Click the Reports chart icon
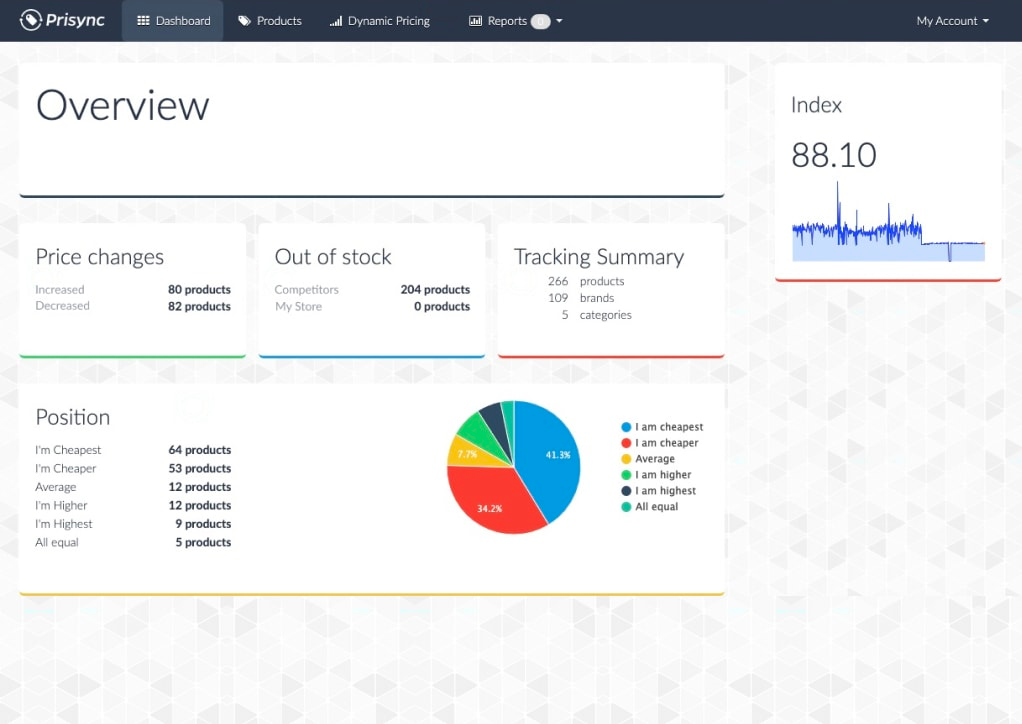 point(476,20)
